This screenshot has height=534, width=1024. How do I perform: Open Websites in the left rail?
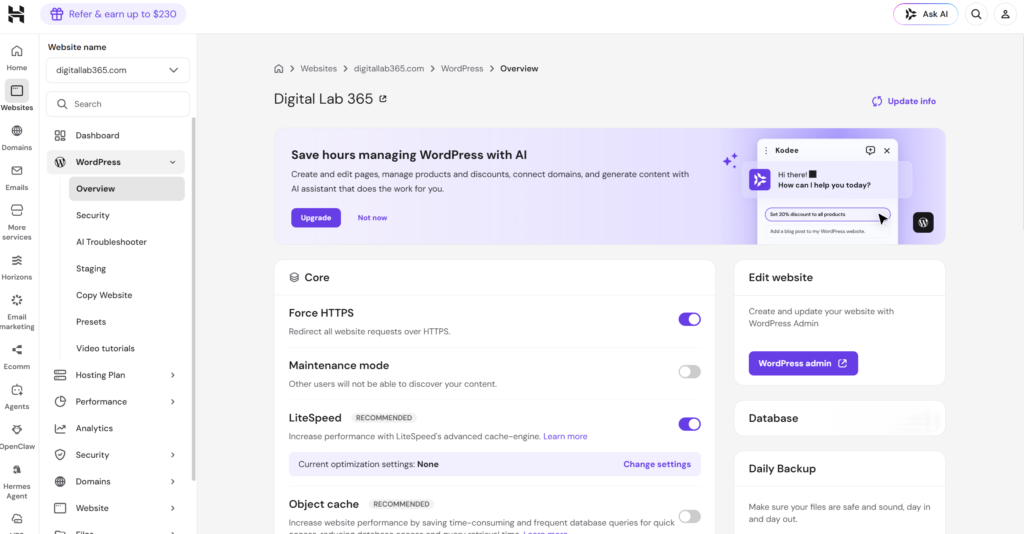pos(16,97)
